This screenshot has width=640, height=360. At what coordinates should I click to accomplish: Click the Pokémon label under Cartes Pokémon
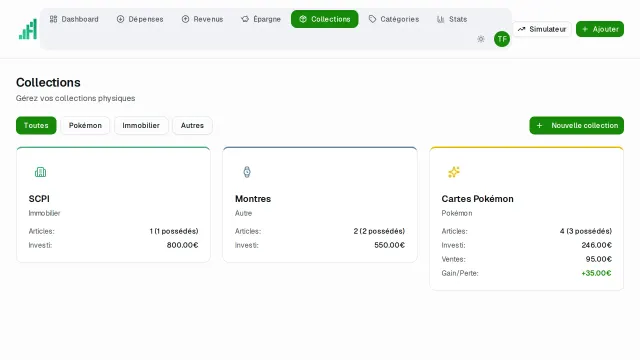pos(457,213)
